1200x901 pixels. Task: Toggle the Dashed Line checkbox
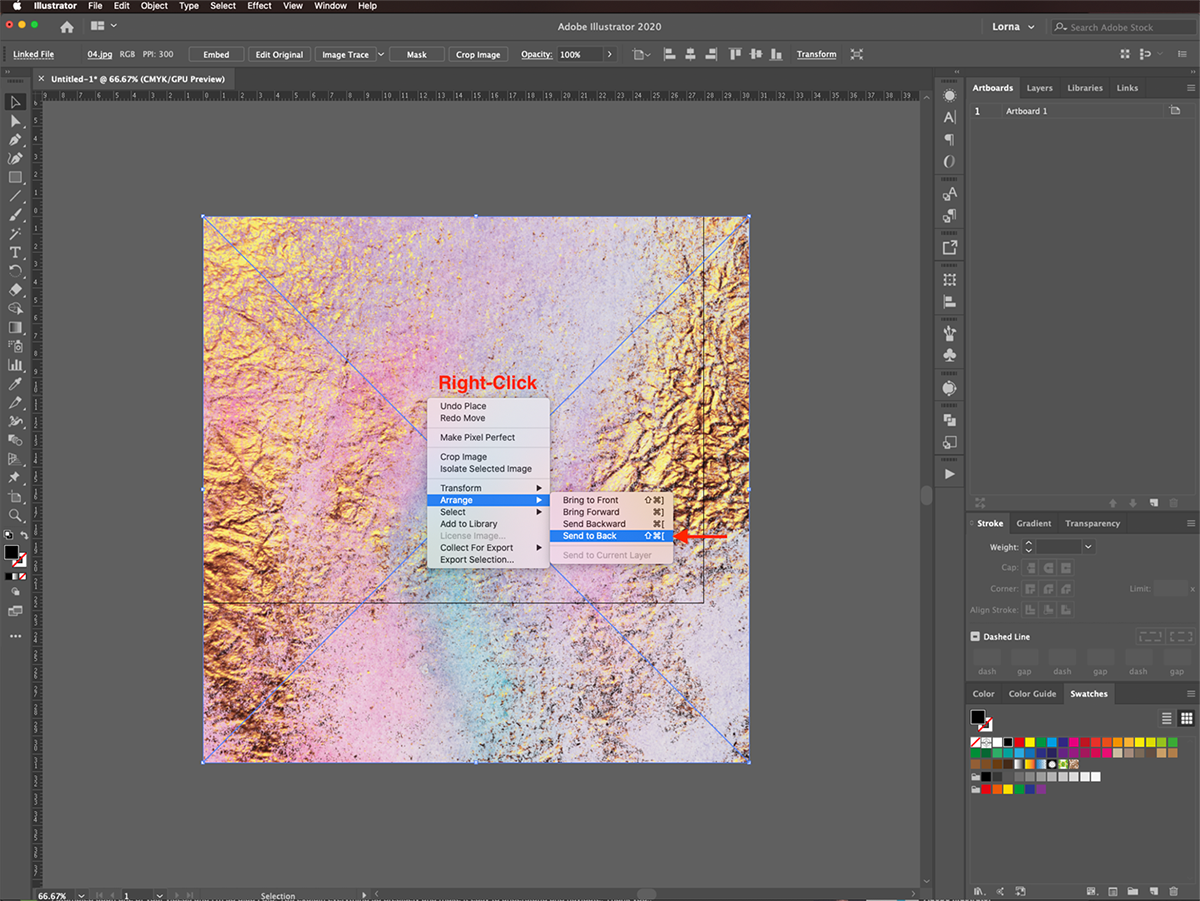(x=975, y=637)
